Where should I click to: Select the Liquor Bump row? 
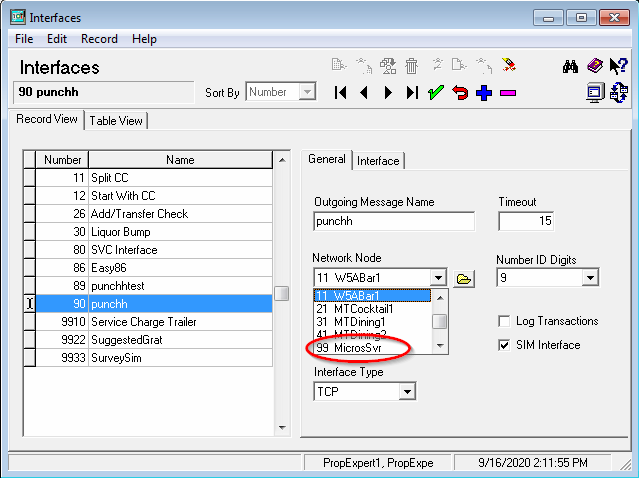point(154,232)
